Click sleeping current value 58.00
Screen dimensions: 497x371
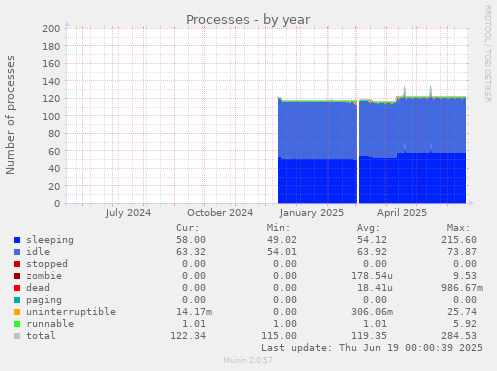[x=191, y=240]
